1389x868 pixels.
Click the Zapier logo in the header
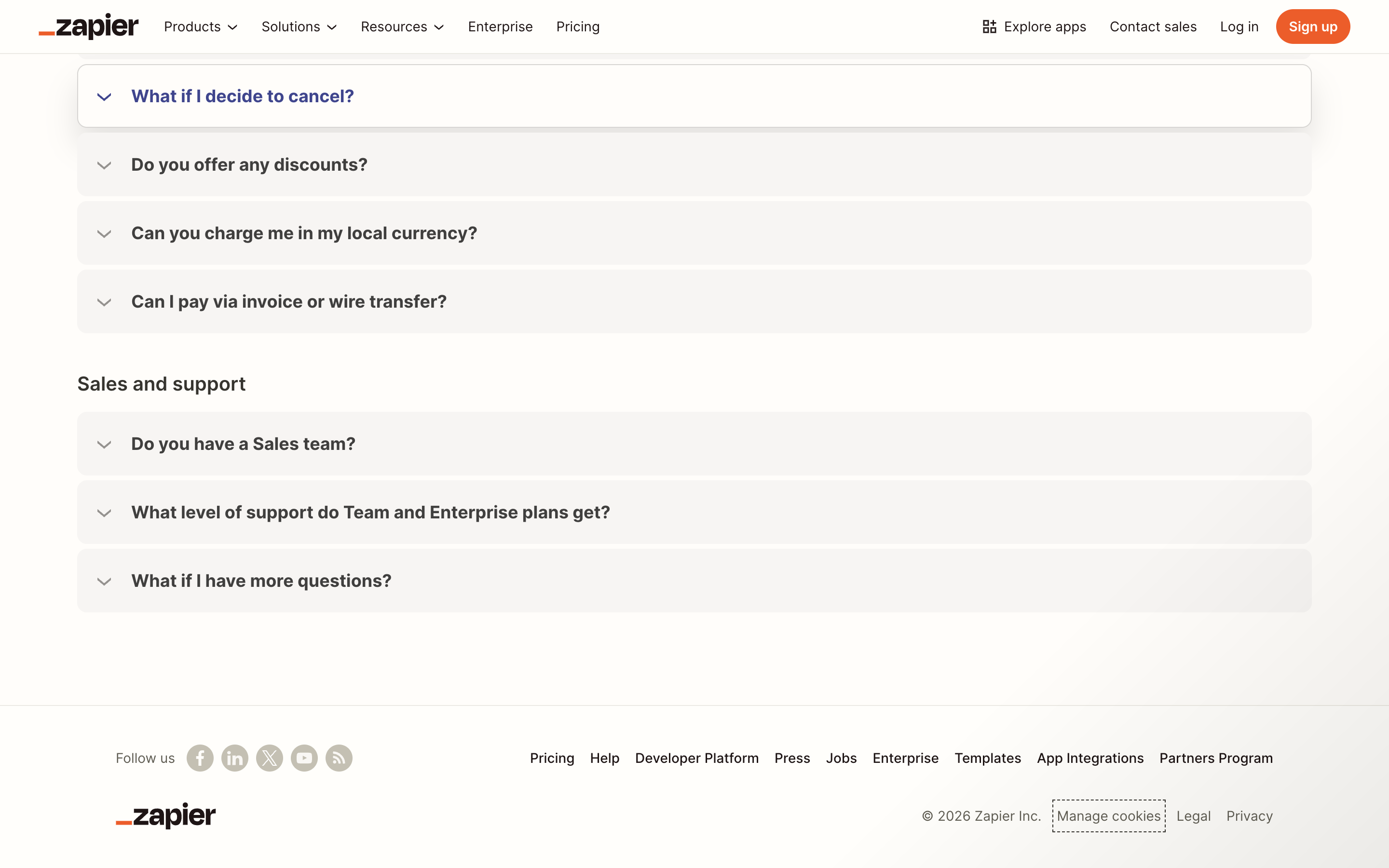pyautogui.click(x=88, y=27)
